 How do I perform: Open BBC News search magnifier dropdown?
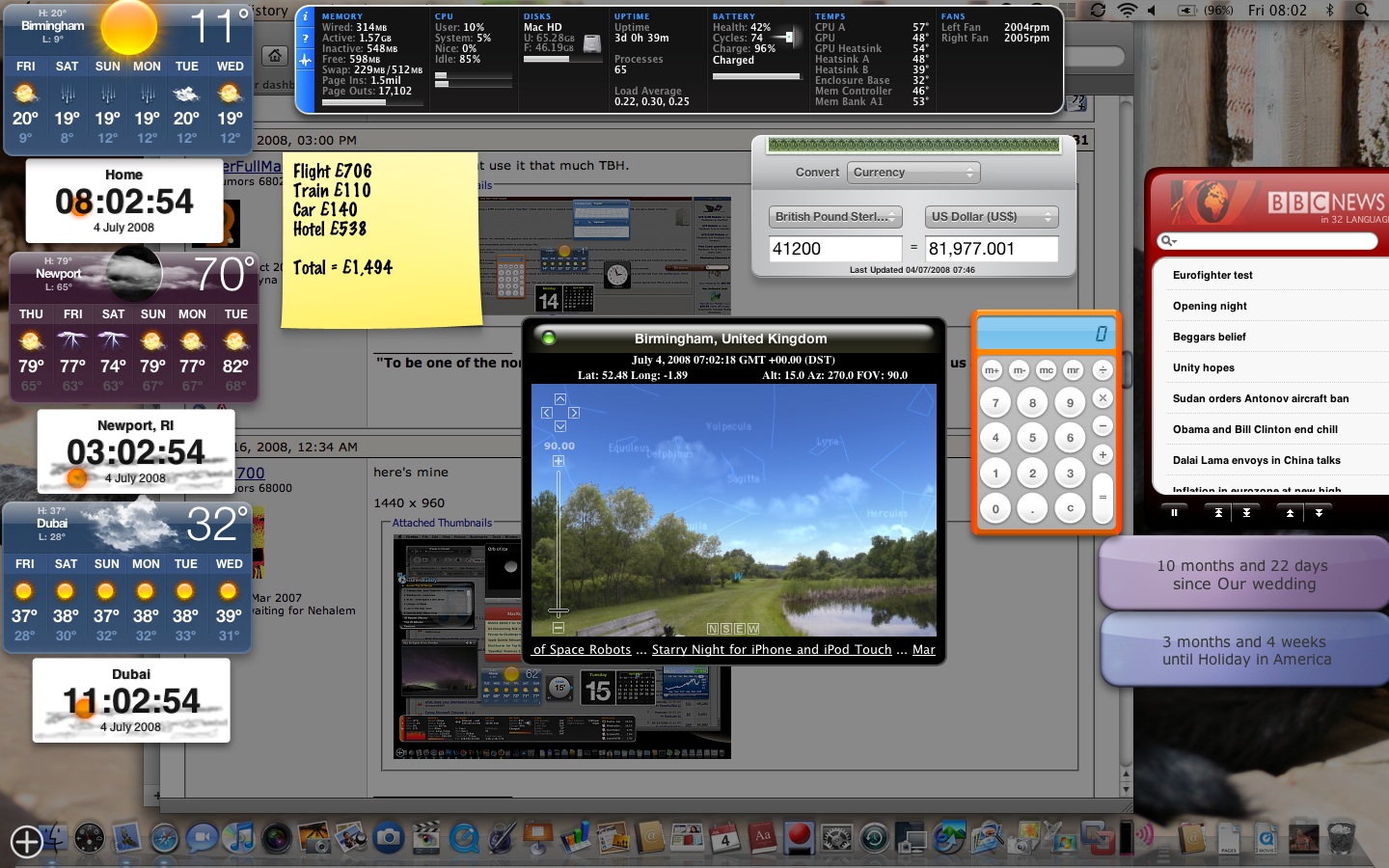tap(1169, 241)
